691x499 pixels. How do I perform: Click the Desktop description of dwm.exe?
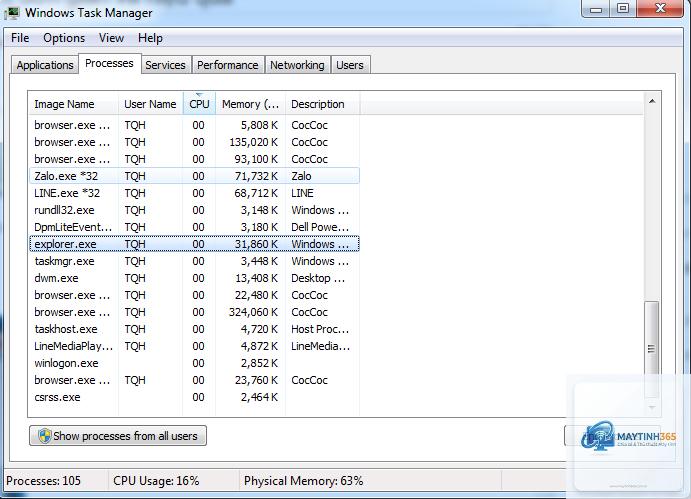(x=318, y=278)
